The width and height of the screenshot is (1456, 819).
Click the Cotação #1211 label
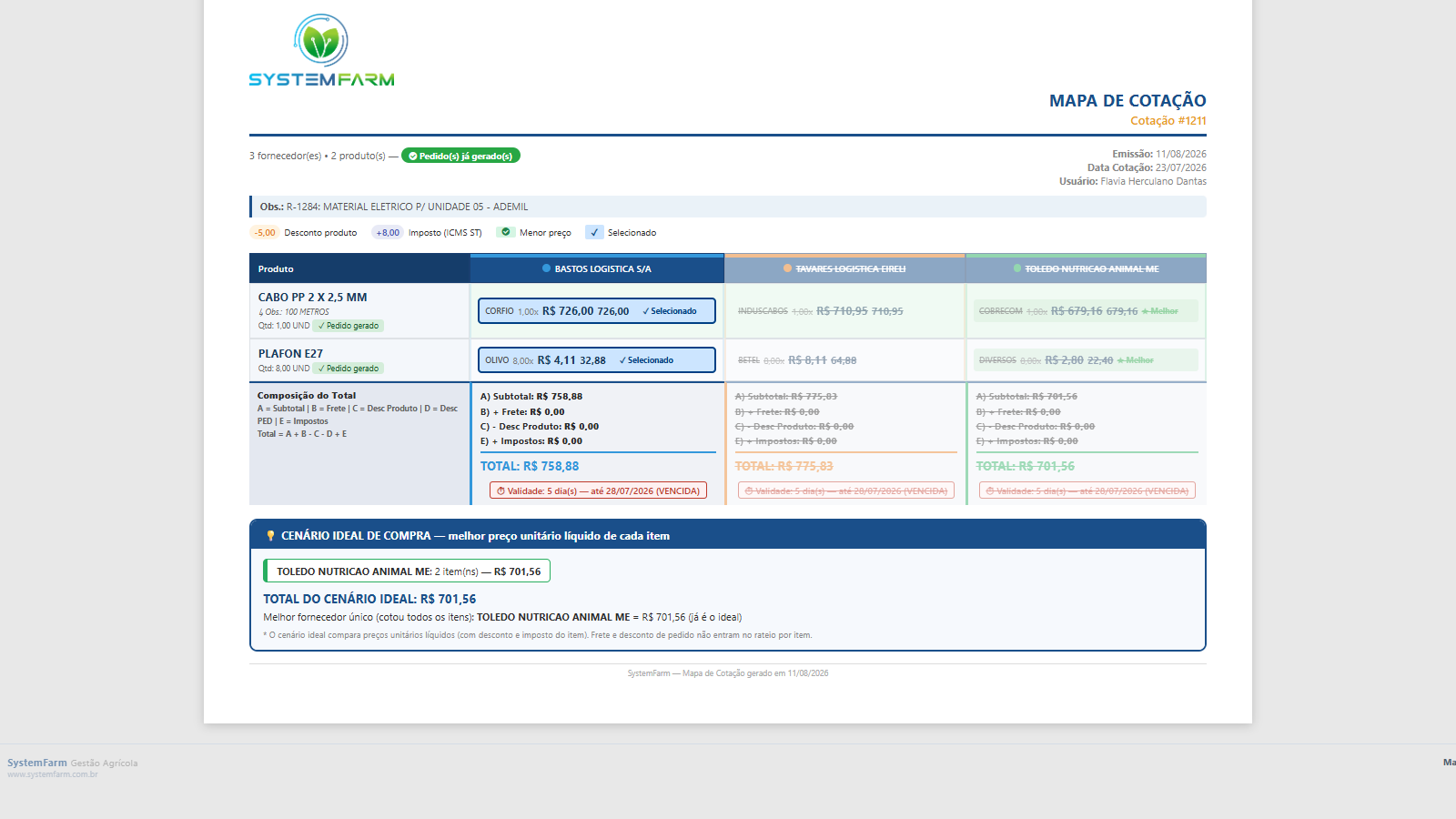coord(1168,121)
